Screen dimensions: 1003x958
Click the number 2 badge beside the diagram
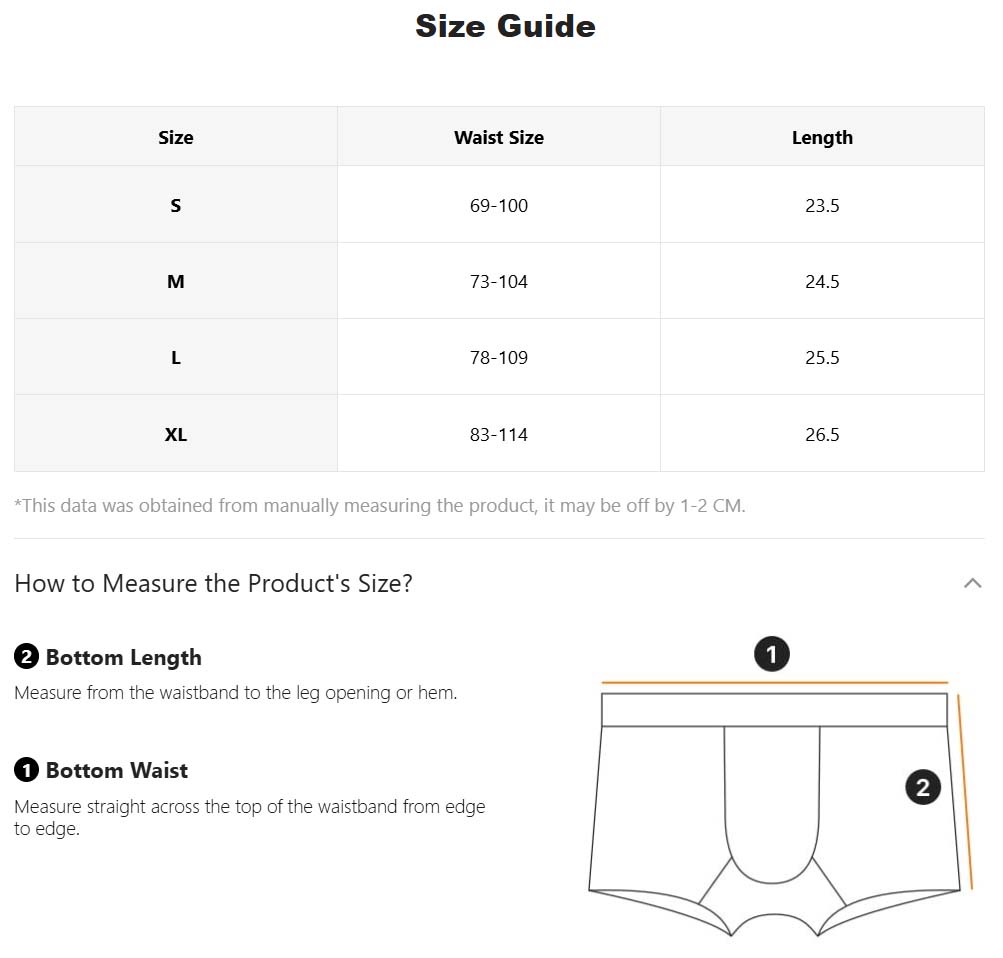923,787
